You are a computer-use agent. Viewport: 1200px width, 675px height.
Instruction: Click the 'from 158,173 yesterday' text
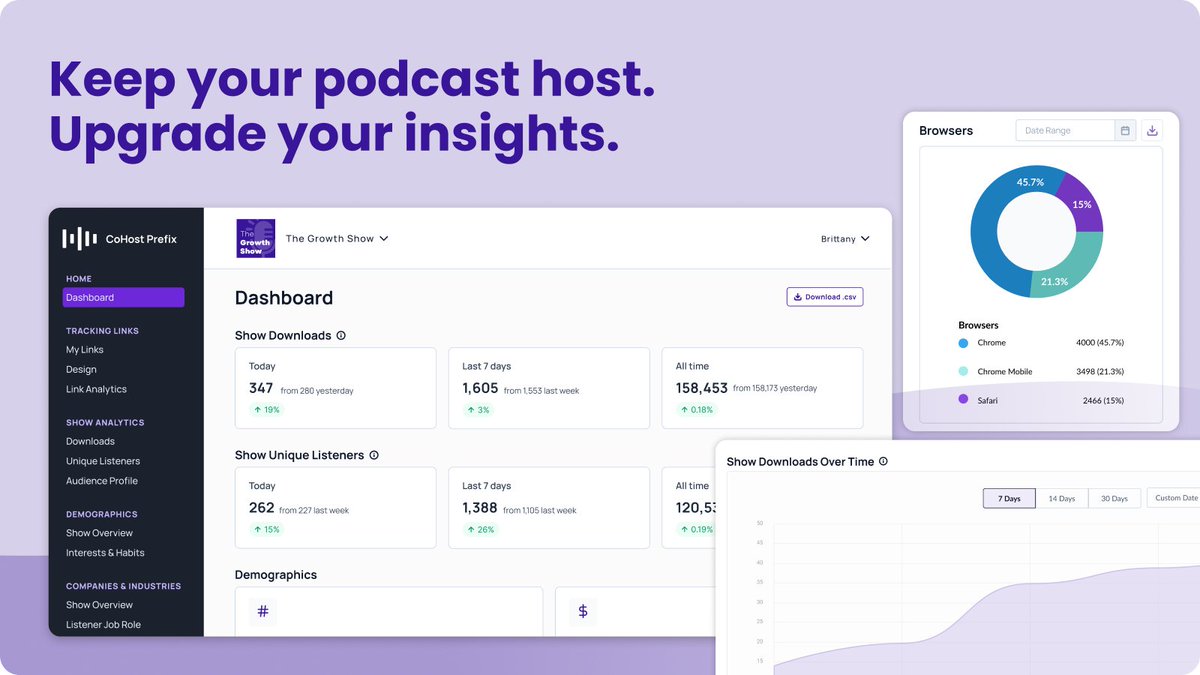[x=775, y=389]
